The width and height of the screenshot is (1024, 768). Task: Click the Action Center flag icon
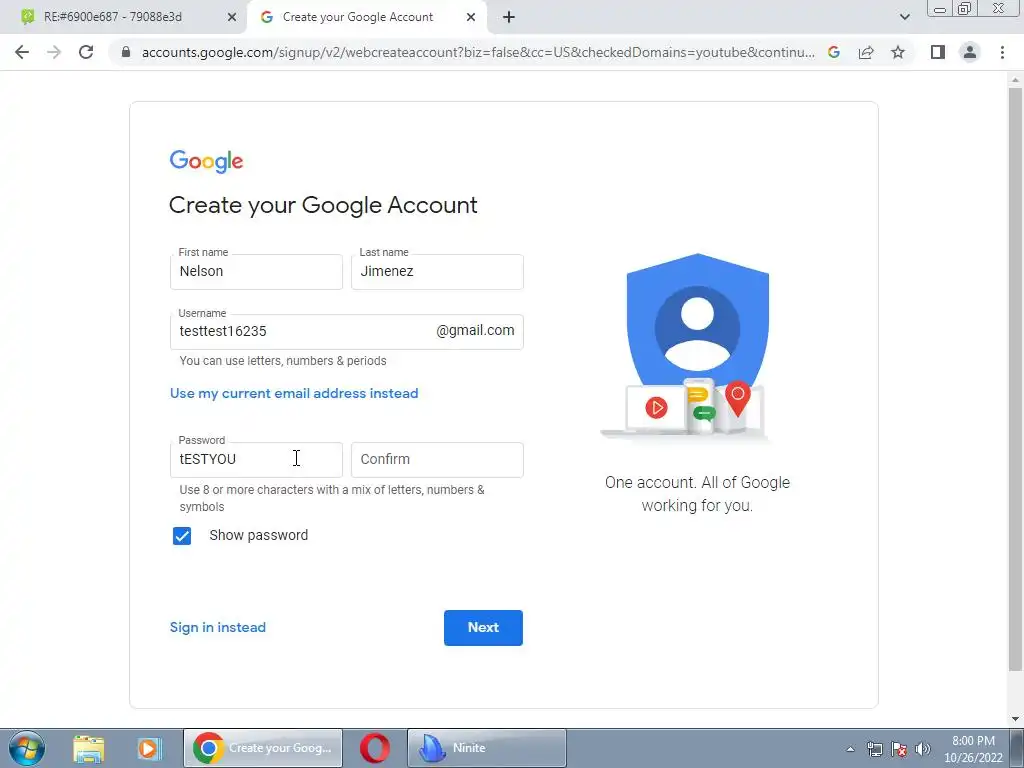pyautogui.click(x=899, y=749)
